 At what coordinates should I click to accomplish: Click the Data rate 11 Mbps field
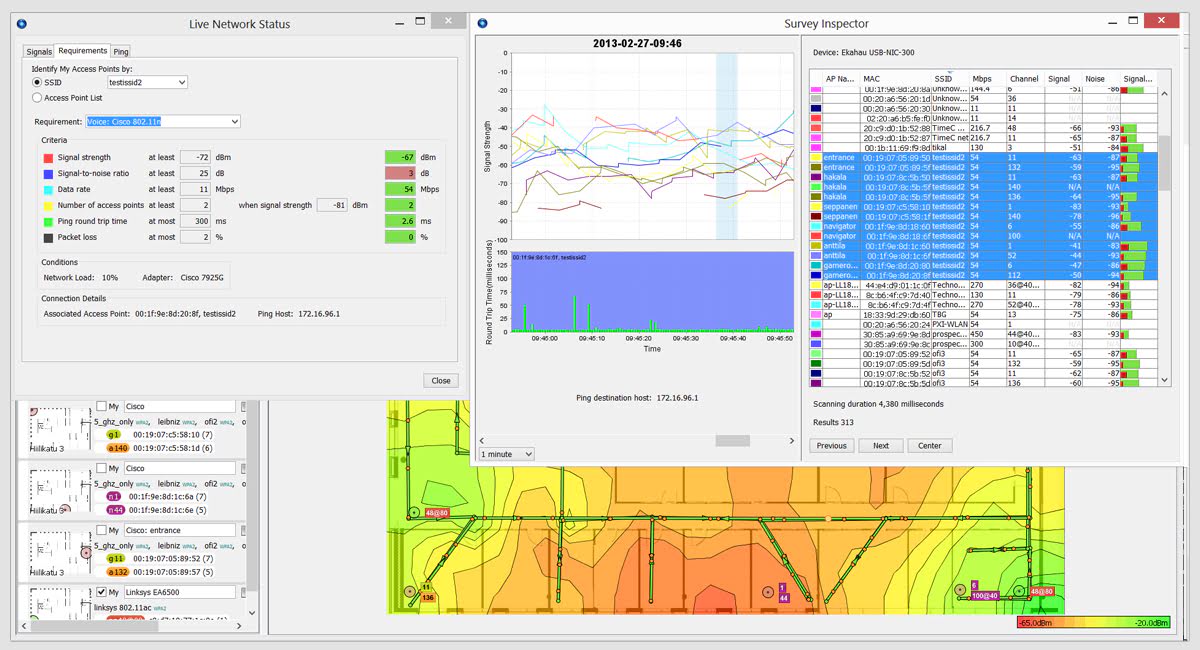coord(195,189)
